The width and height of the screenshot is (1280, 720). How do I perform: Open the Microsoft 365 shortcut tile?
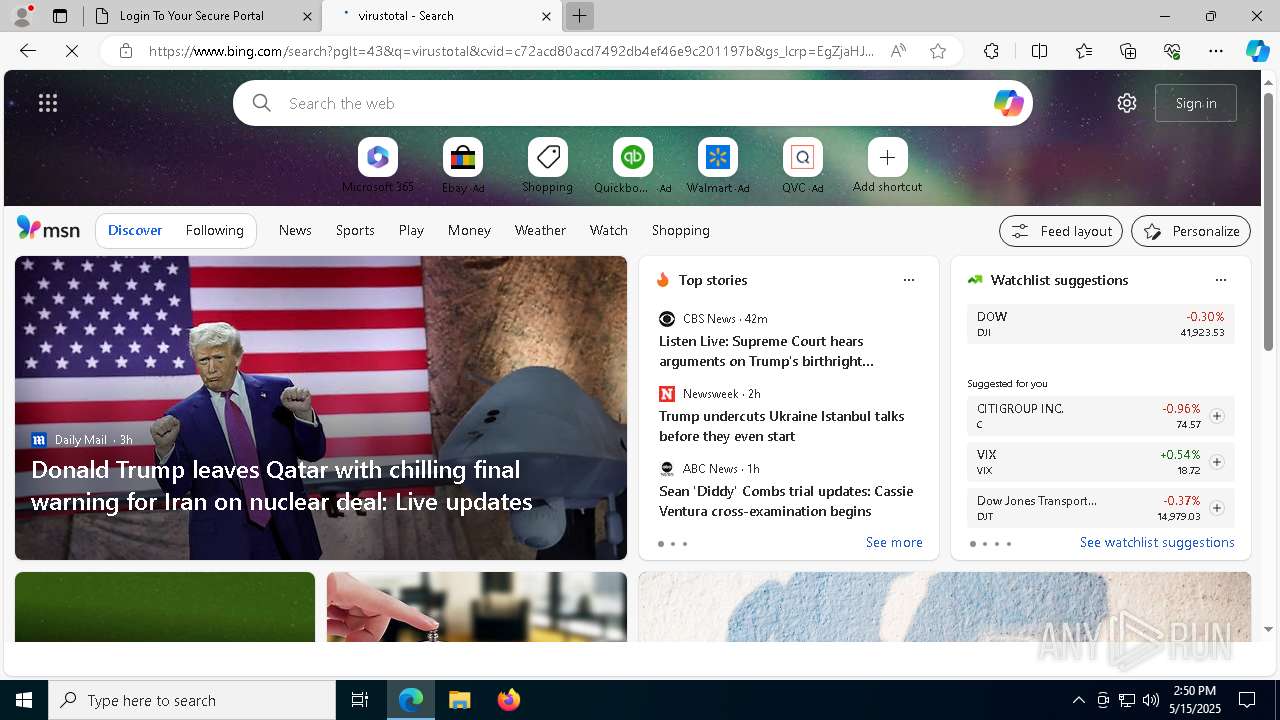[x=378, y=166]
